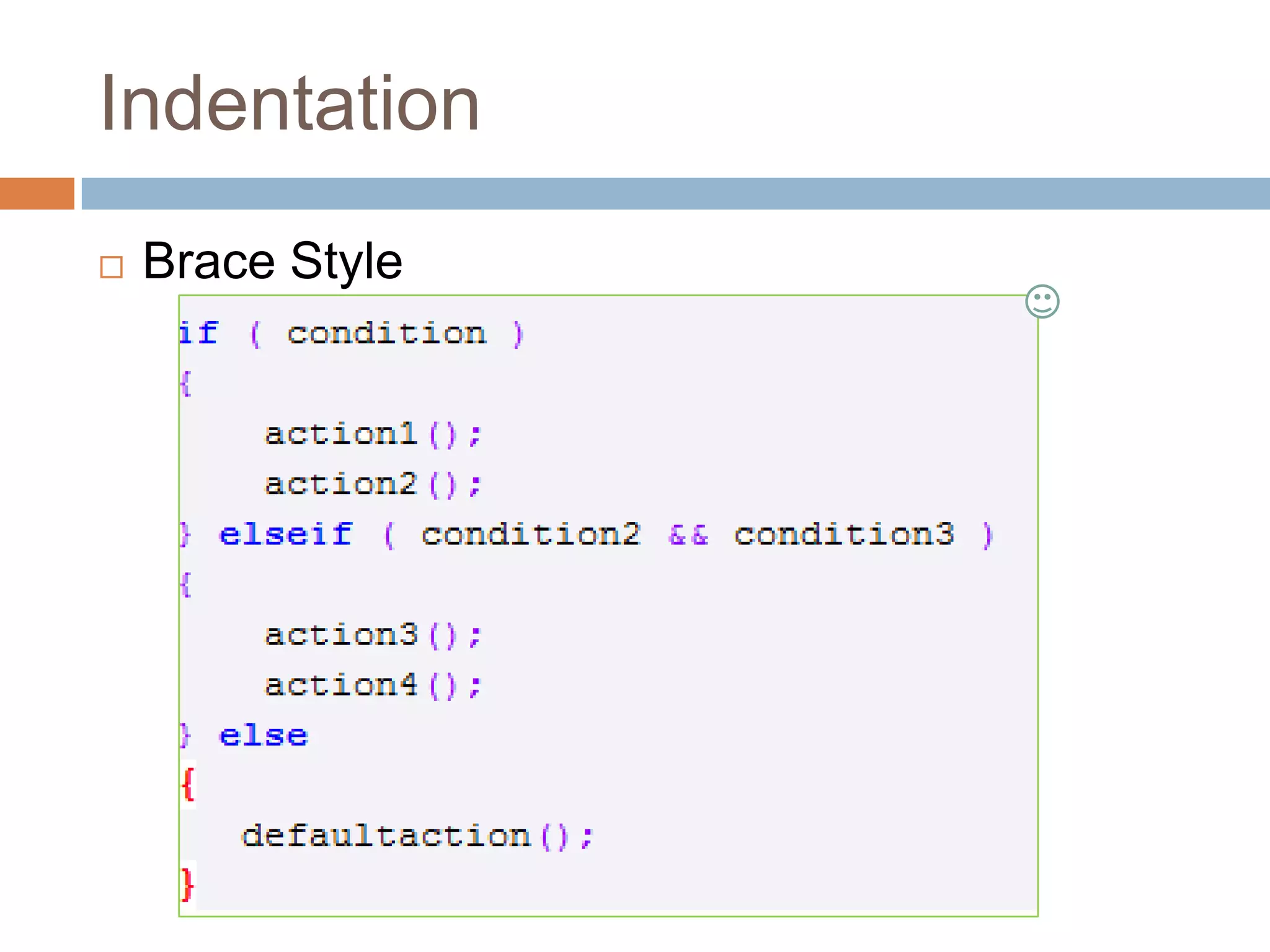Click the 'if ( condition )' code line
This screenshot has height=952, width=1270.
pos(352,335)
